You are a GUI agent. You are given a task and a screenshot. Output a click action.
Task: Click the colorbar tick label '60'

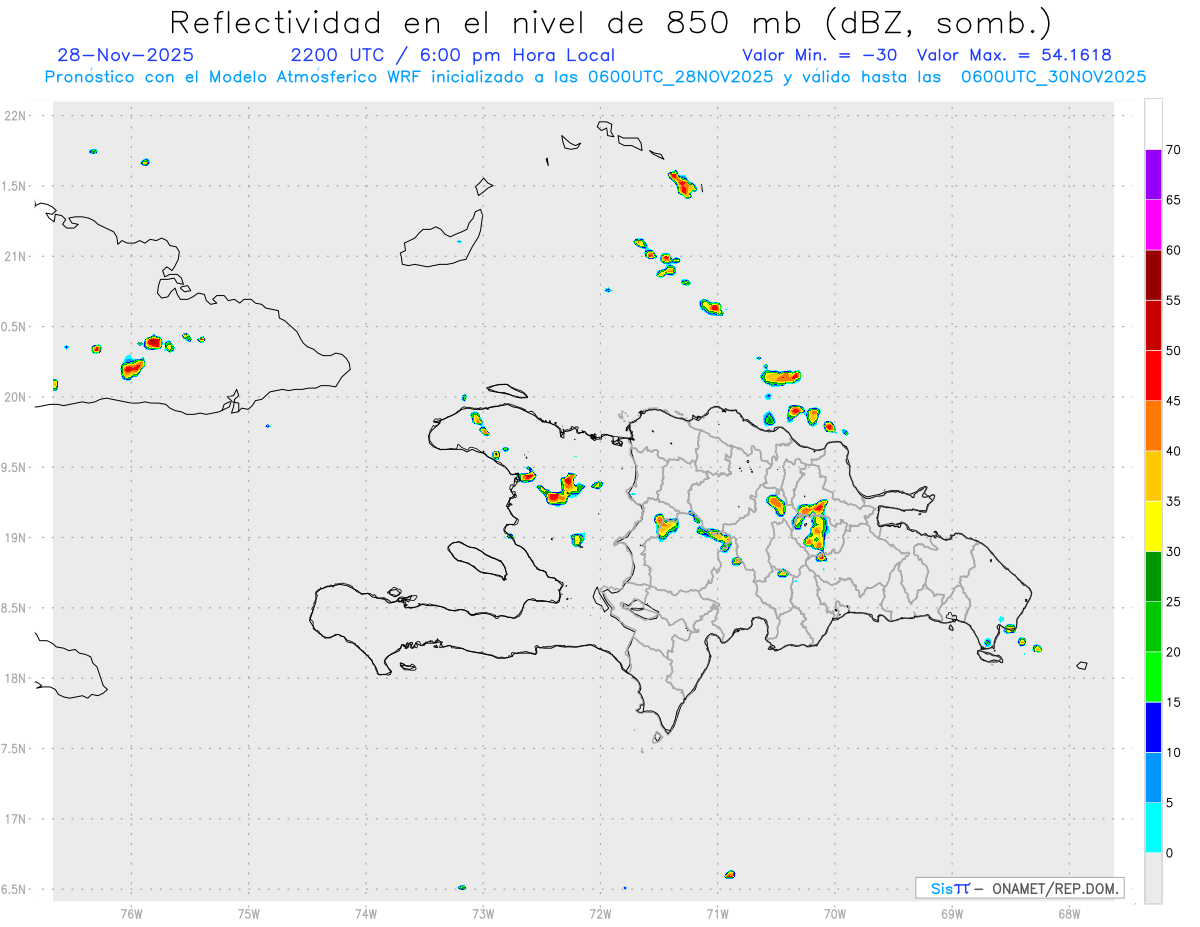click(1173, 250)
